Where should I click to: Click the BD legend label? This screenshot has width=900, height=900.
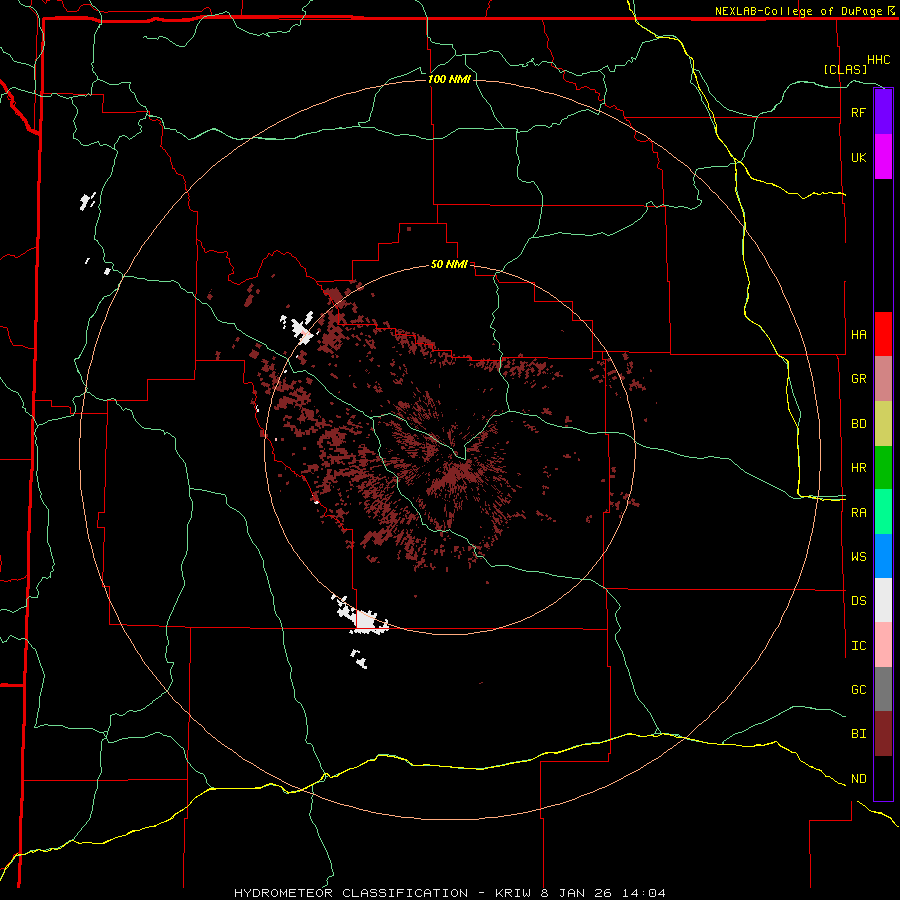(x=858, y=424)
